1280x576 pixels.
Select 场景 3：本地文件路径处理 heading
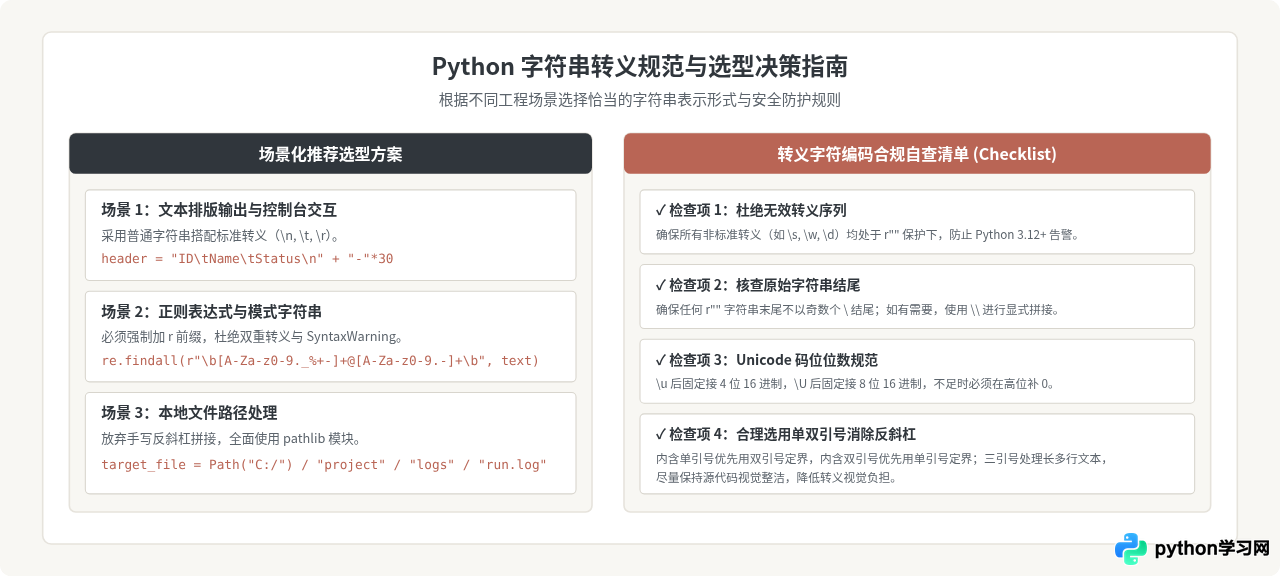pos(189,412)
